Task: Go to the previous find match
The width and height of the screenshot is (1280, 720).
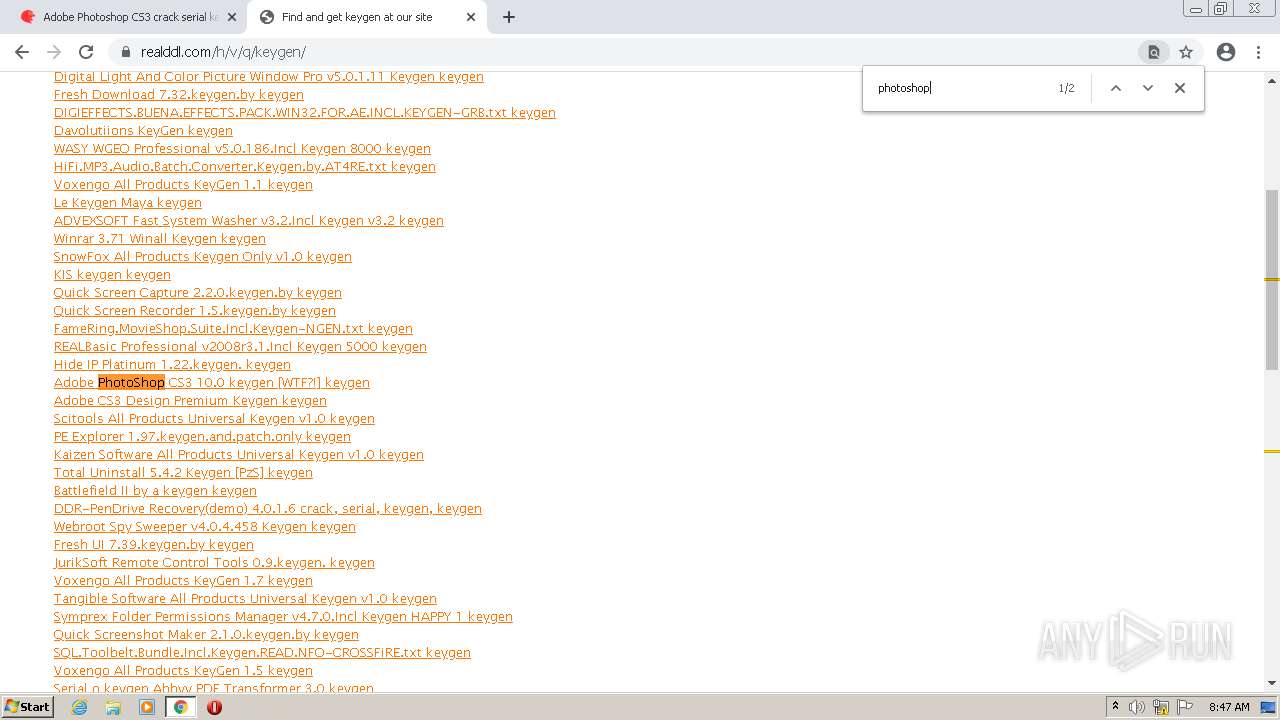Action: coord(1116,88)
